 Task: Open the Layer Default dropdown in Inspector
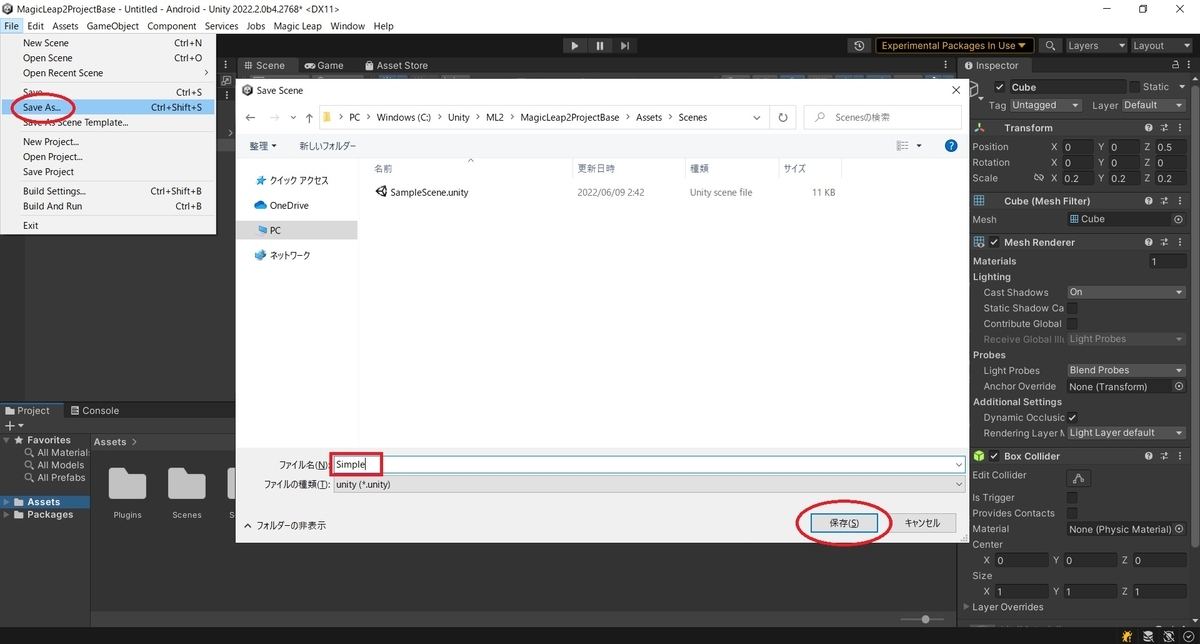1154,105
